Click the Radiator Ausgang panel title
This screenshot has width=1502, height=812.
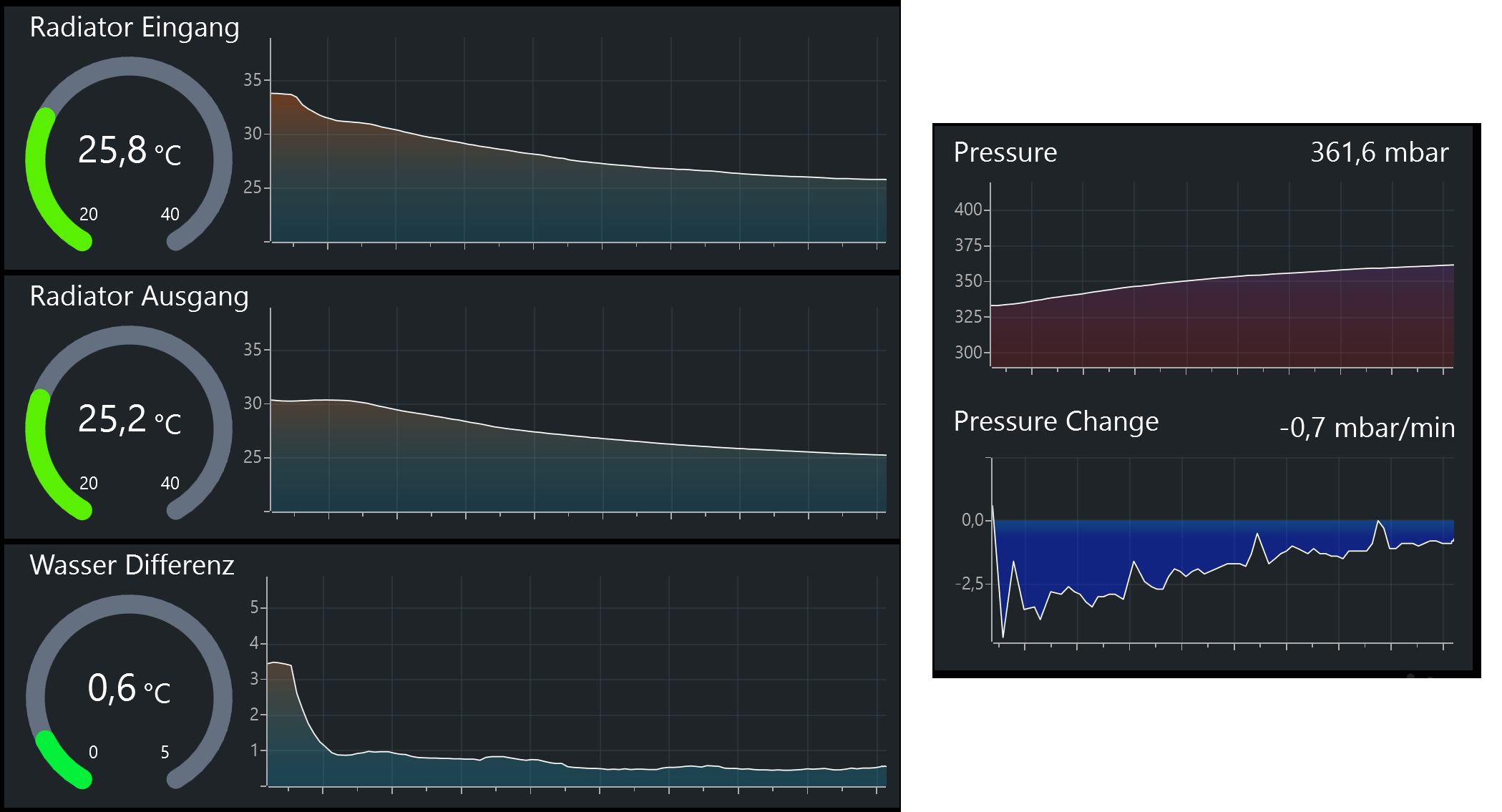point(139,297)
